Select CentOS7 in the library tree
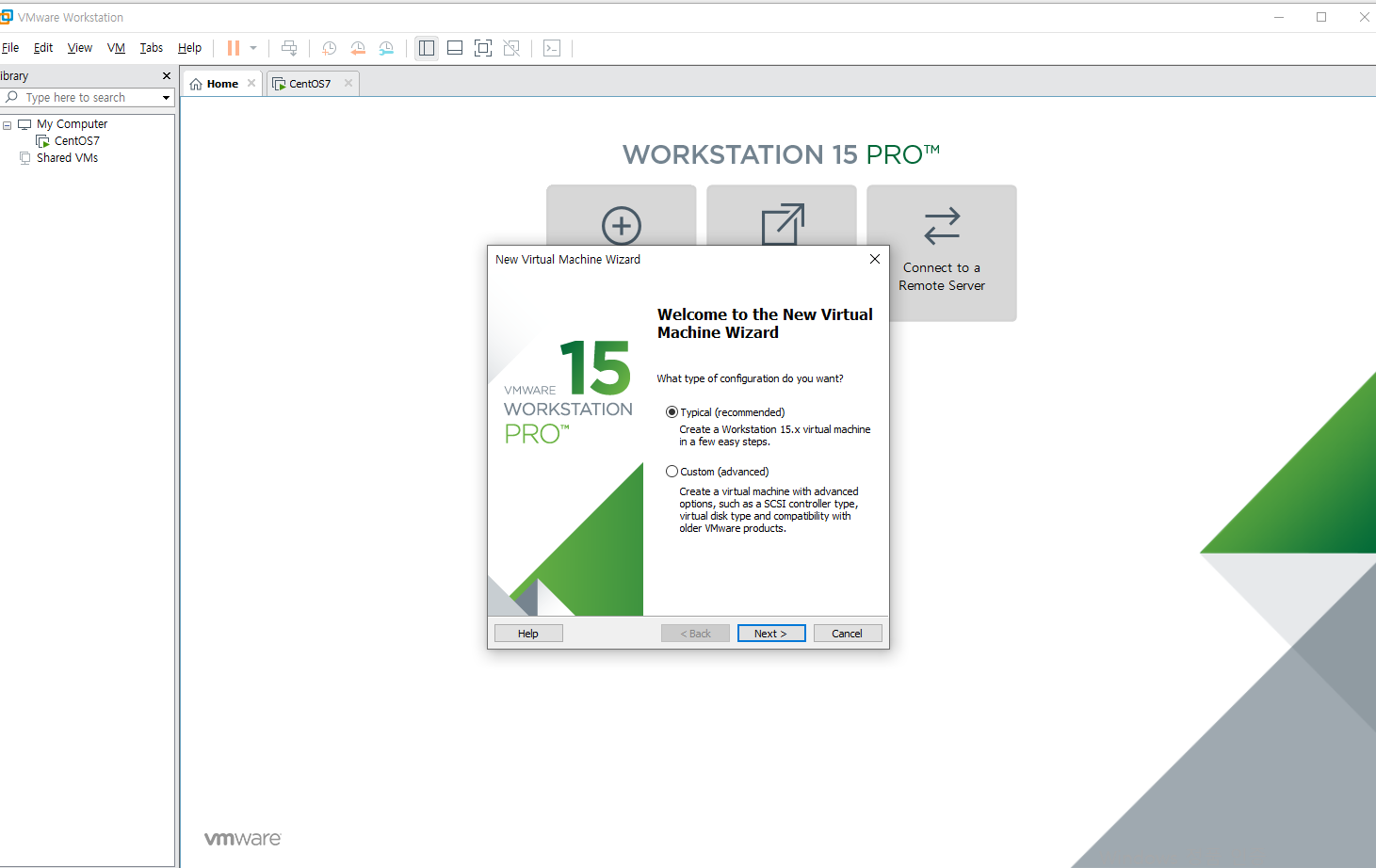1376x868 pixels. 76,141
